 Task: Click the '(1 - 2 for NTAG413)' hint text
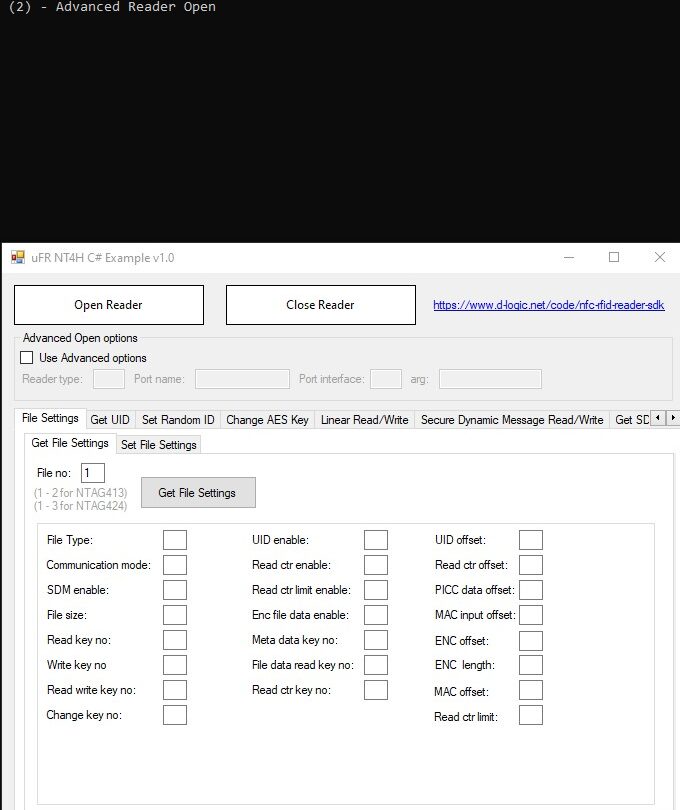tap(80, 492)
